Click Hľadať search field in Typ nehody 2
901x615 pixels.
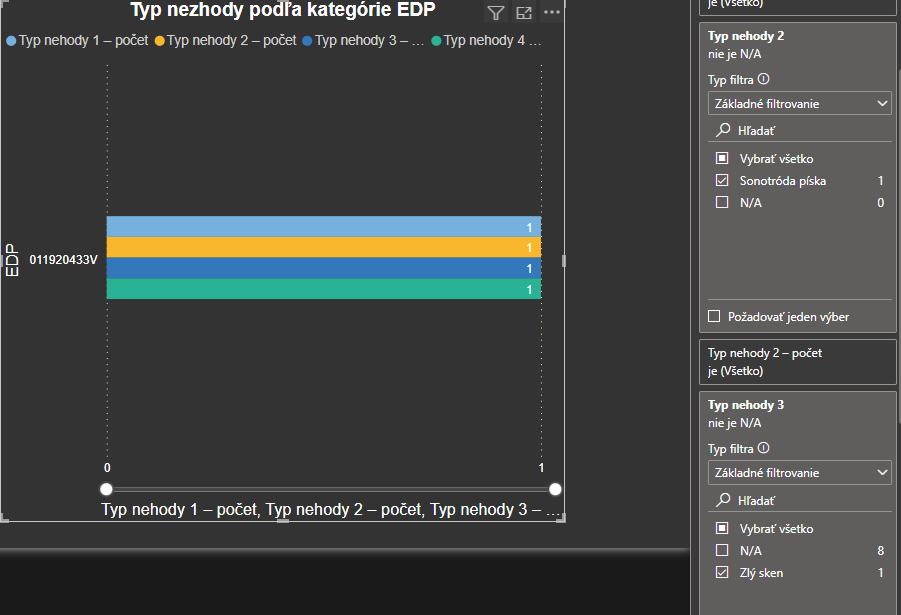(799, 130)
